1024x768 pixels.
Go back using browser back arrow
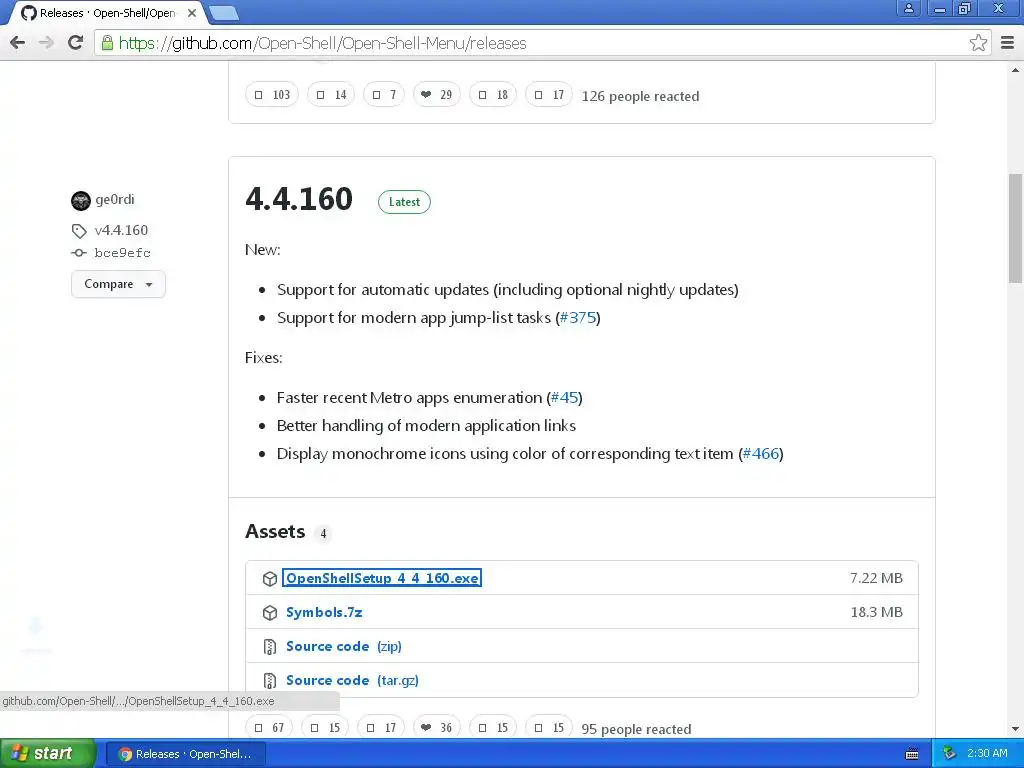18,43
